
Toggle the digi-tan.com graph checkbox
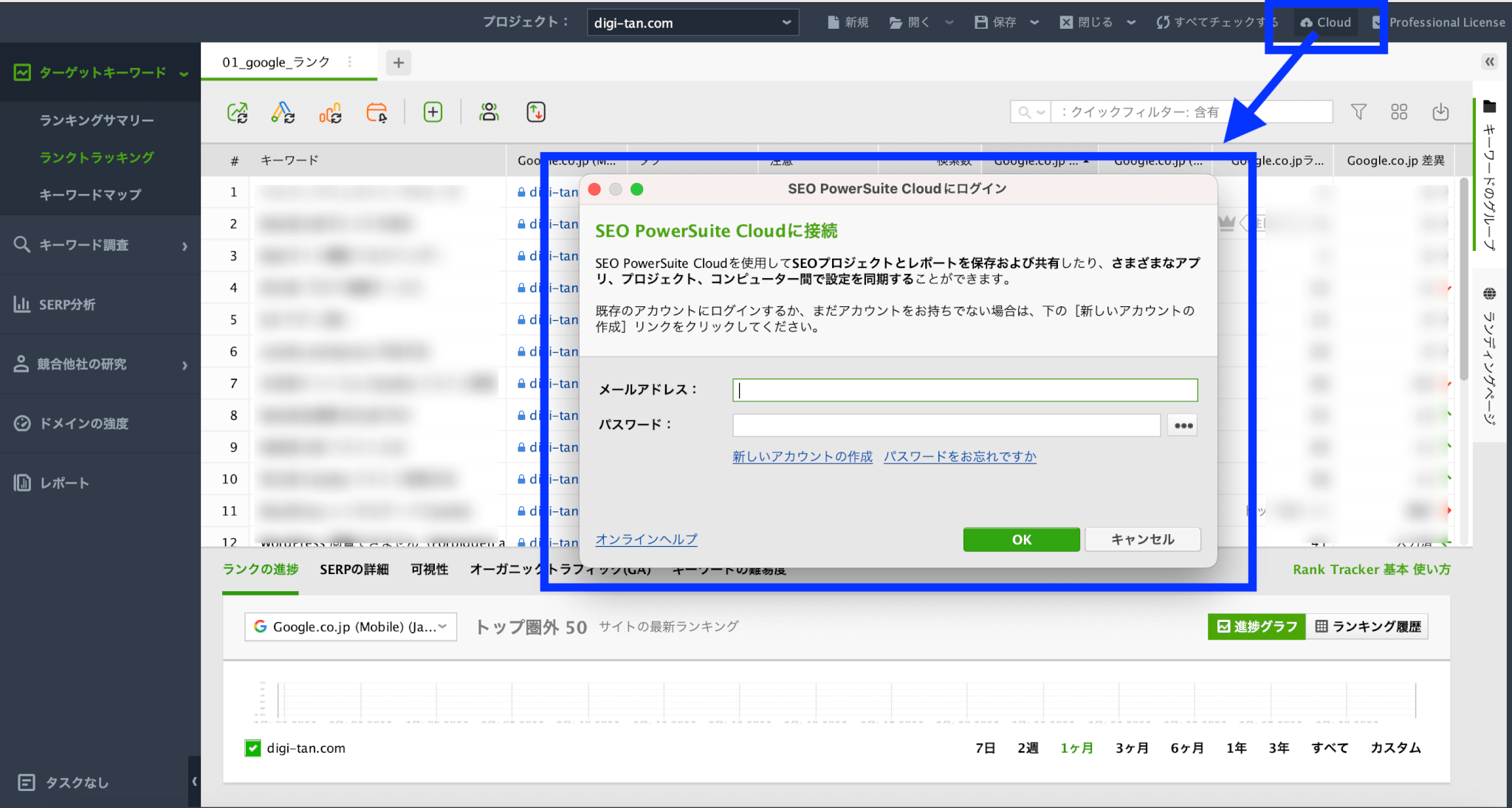[x=252, y=748]
